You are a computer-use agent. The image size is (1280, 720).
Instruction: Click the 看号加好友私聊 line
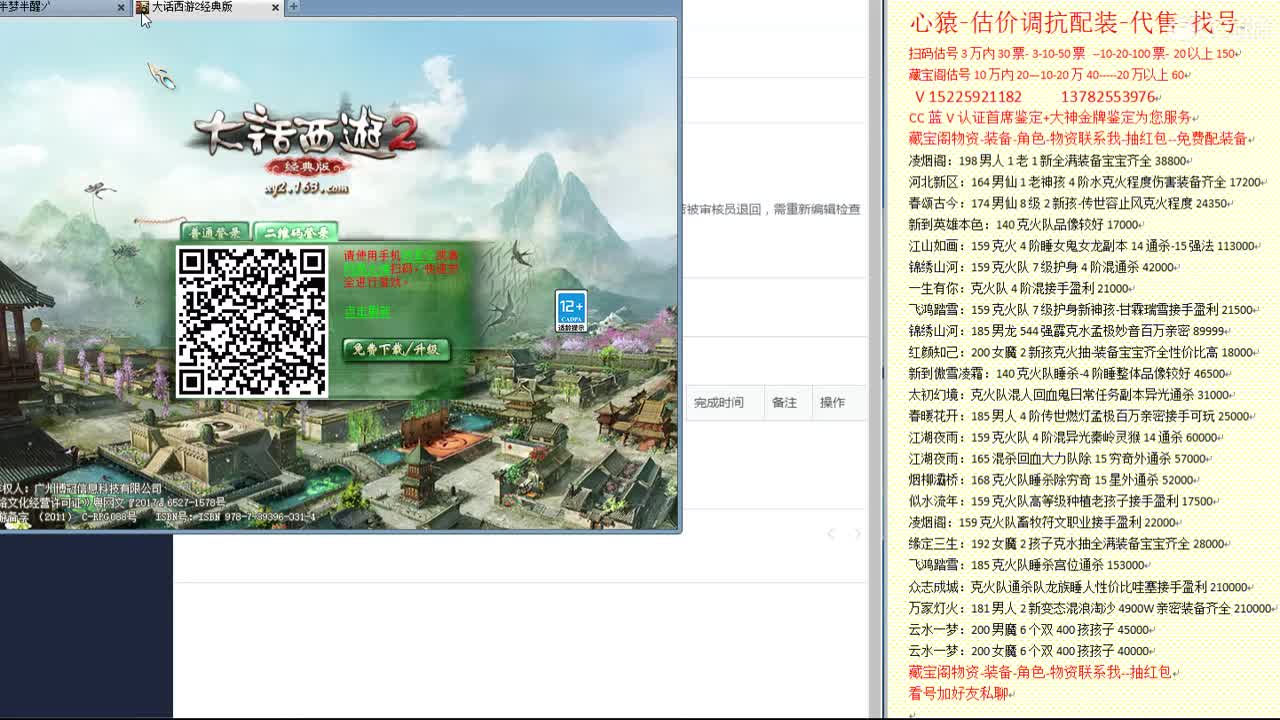tap(961, 693)
